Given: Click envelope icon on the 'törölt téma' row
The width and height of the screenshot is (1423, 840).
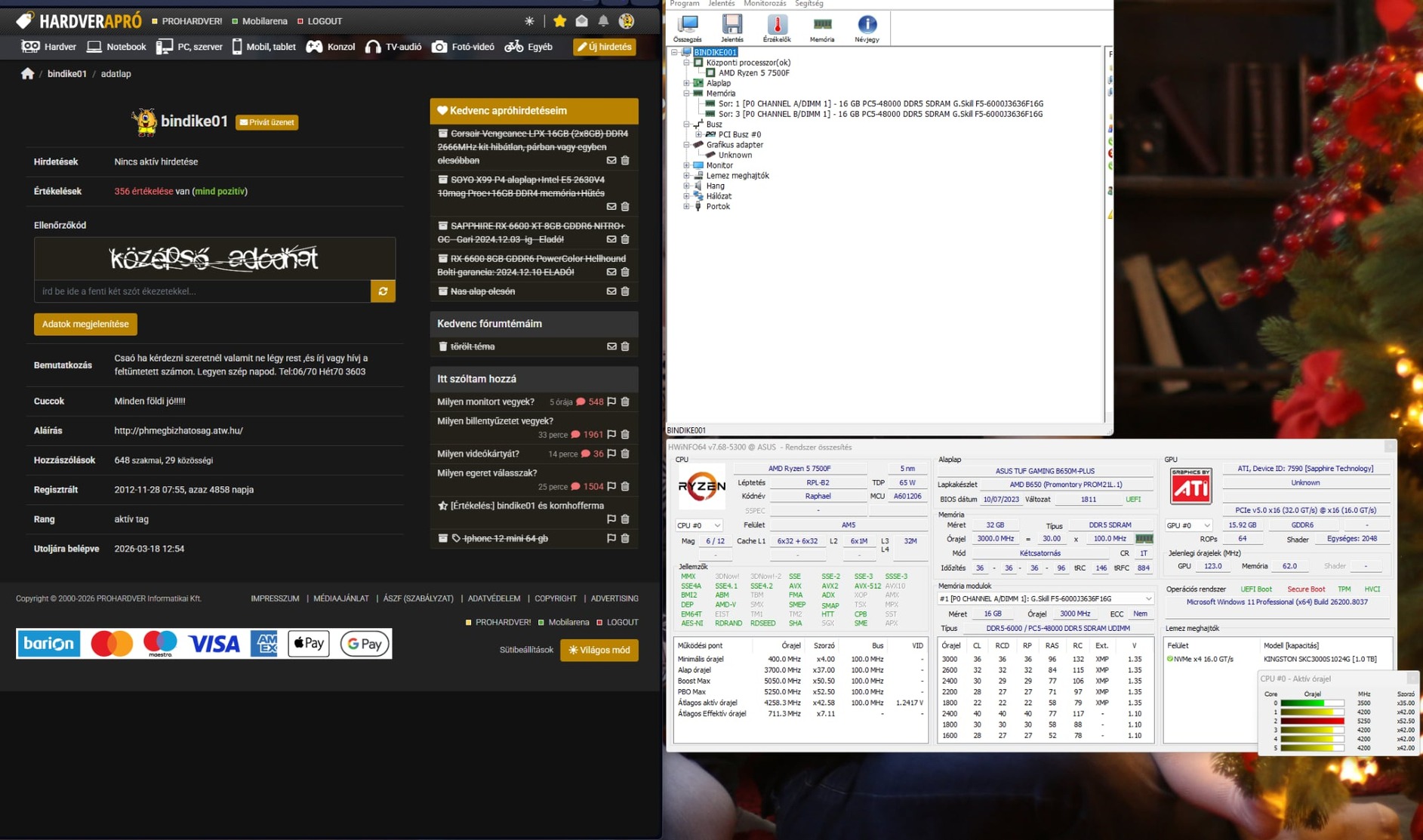Looking at the screenshot, I should (x=611, y=346).
